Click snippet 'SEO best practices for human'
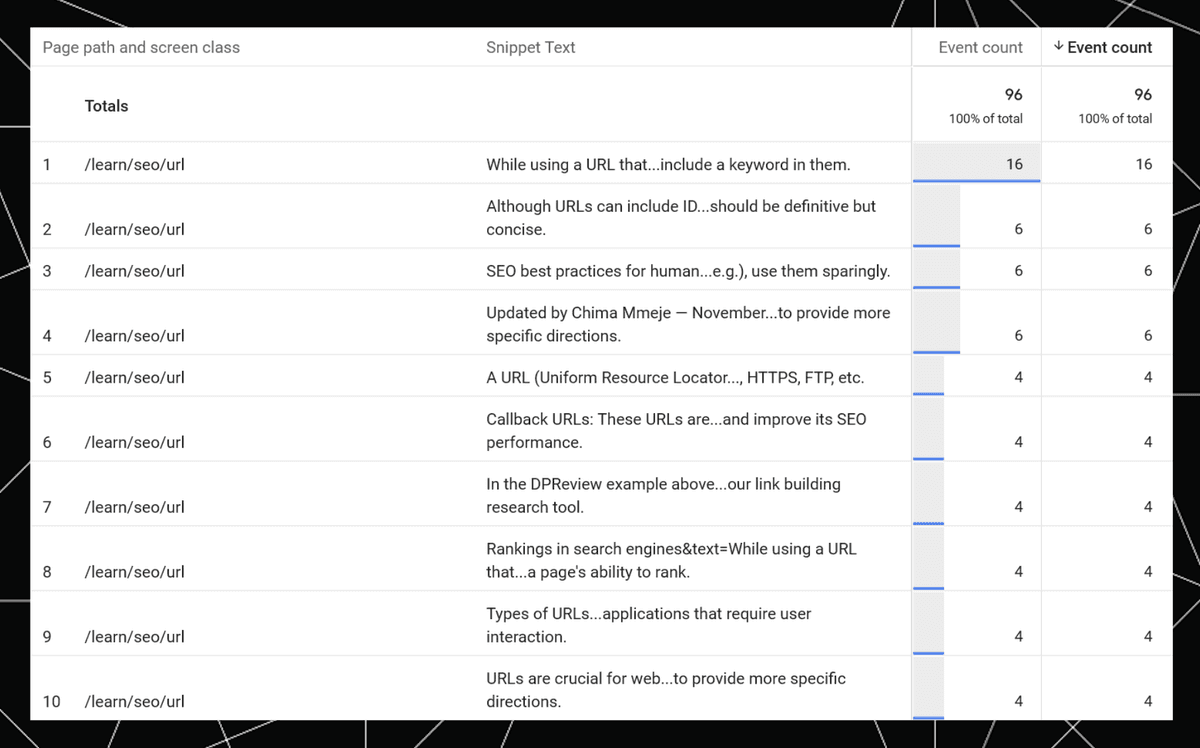1200x748 pixels. [x=688, y=271]
